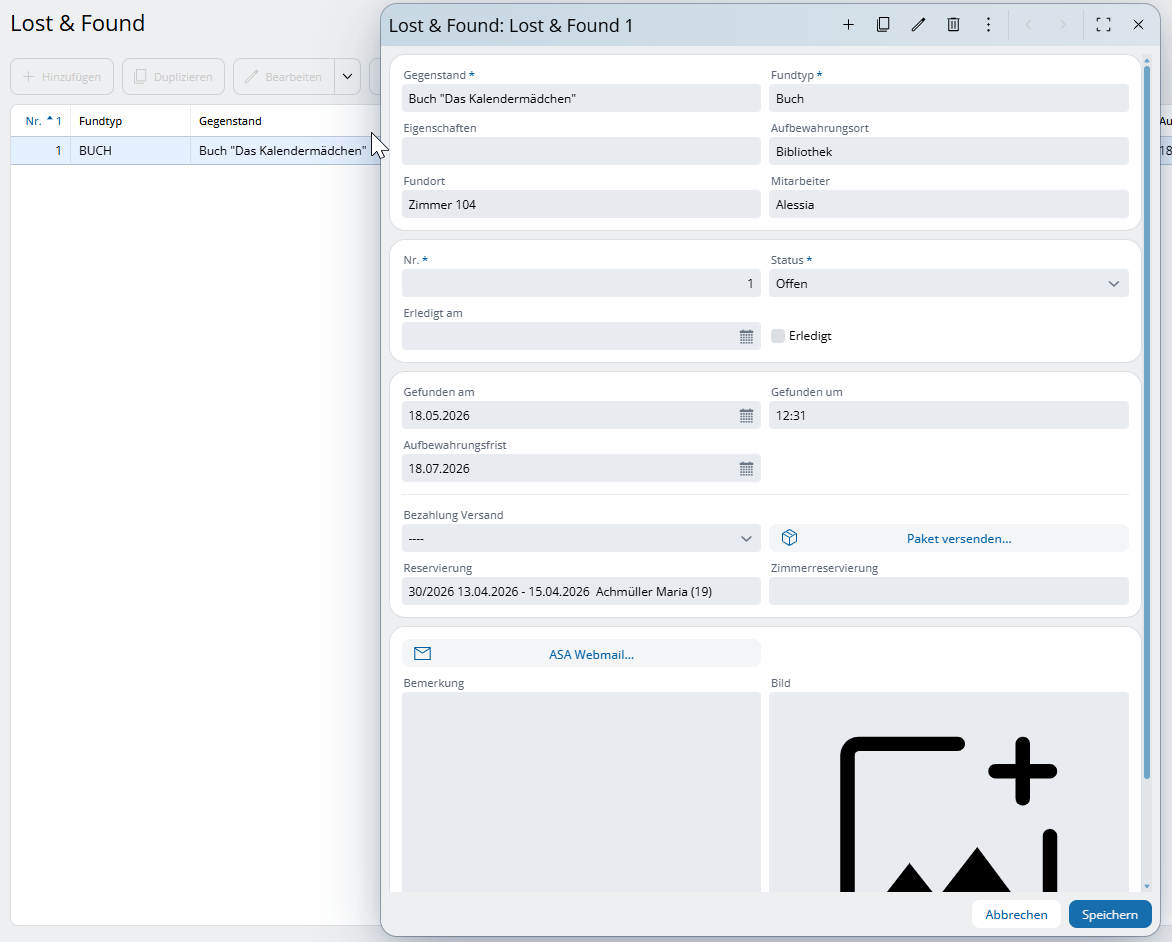Screen dimensions: 1172x942
Task: Click Bearbeiten button in the list toolbar
Action: click(x=284, y=76)
